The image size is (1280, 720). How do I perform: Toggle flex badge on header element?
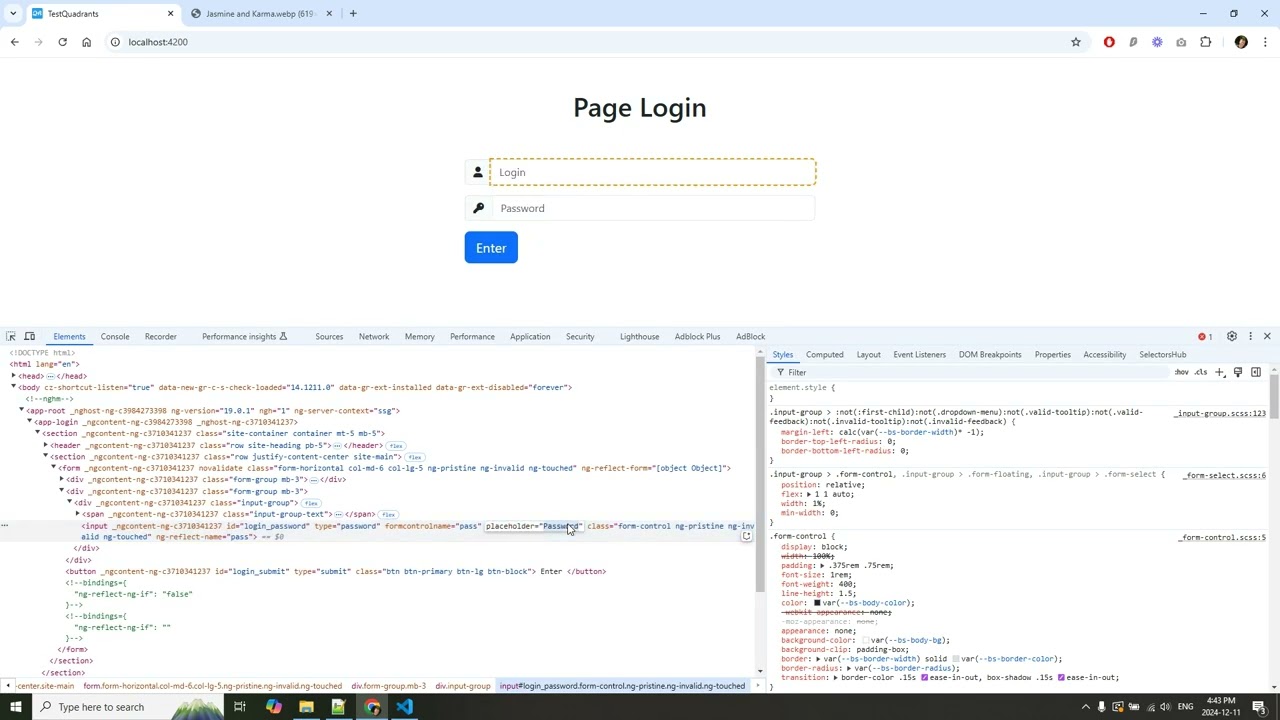click(x=396, y=446)
